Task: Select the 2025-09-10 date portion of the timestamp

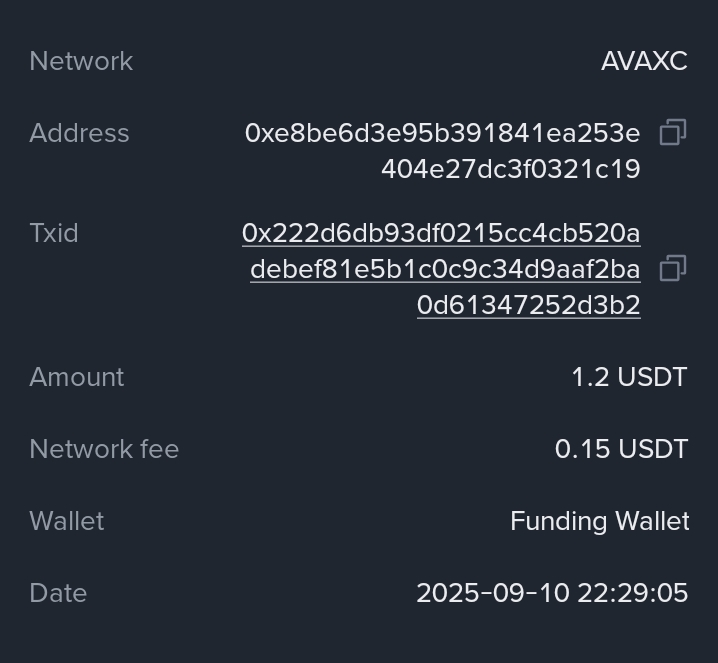Action: point(478,593)
